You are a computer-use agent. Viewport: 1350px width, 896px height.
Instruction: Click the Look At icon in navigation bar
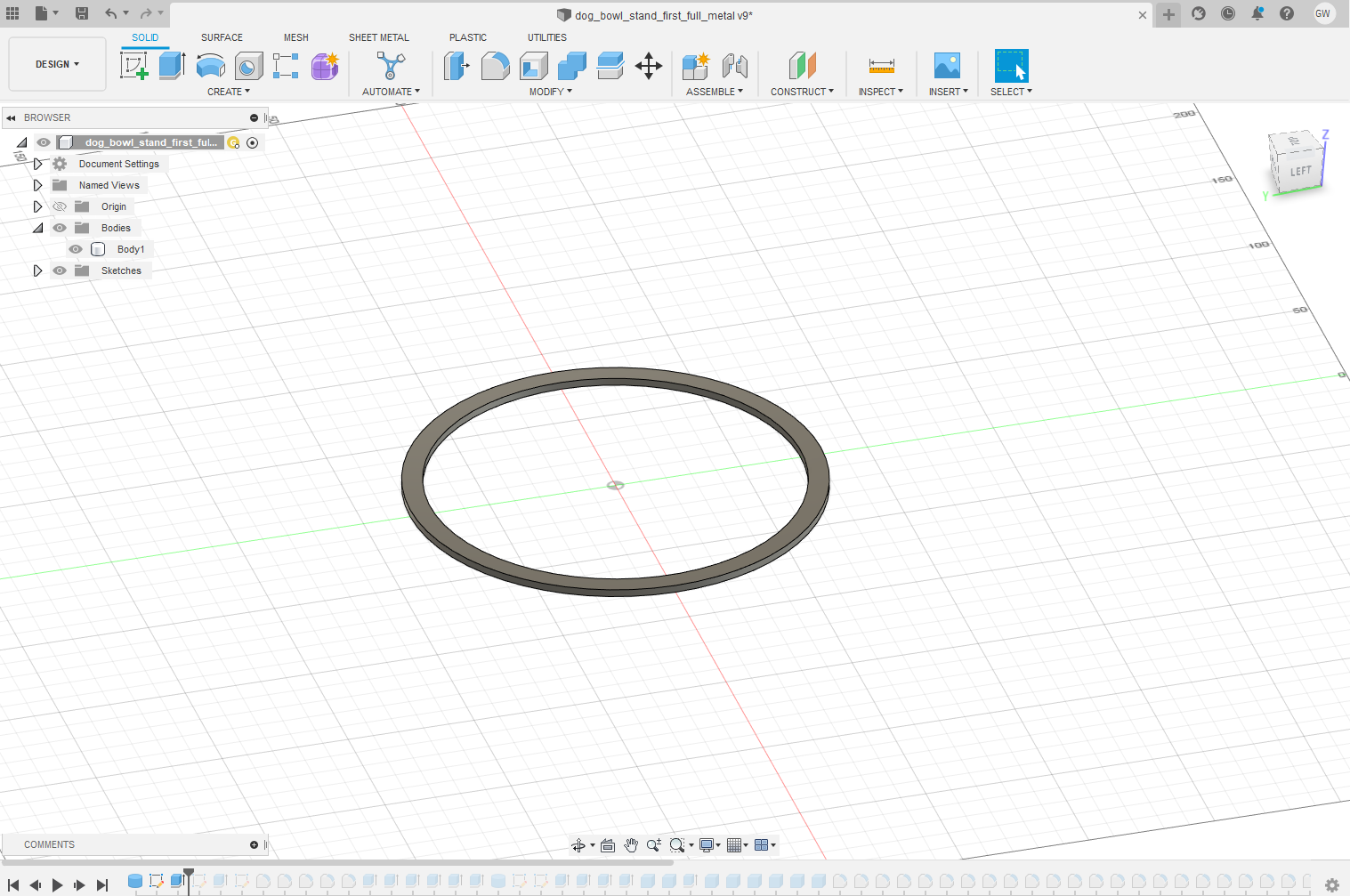(x=608, y=845)
